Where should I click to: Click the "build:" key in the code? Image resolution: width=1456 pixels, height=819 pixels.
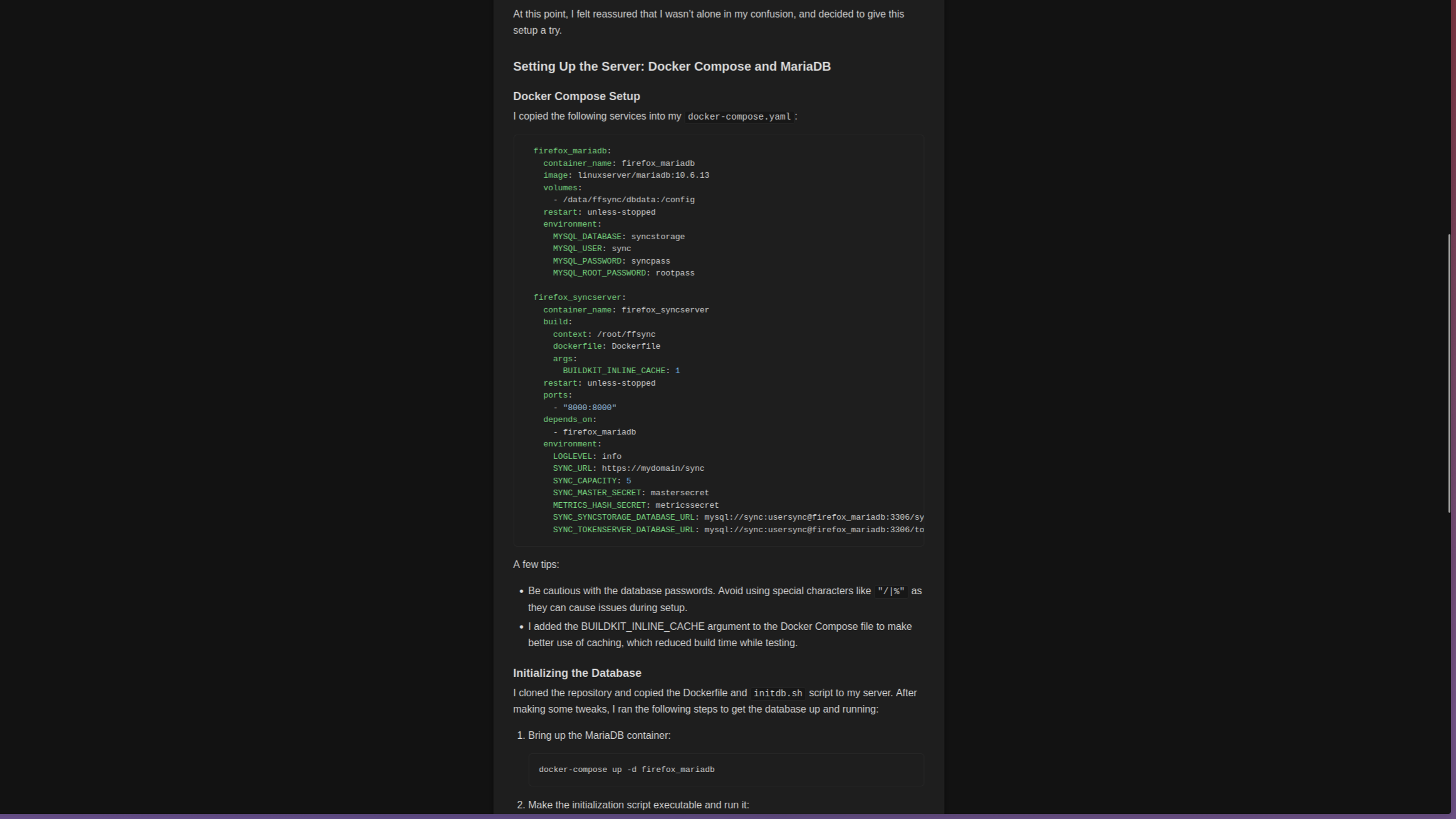click(x=558, y=322)
